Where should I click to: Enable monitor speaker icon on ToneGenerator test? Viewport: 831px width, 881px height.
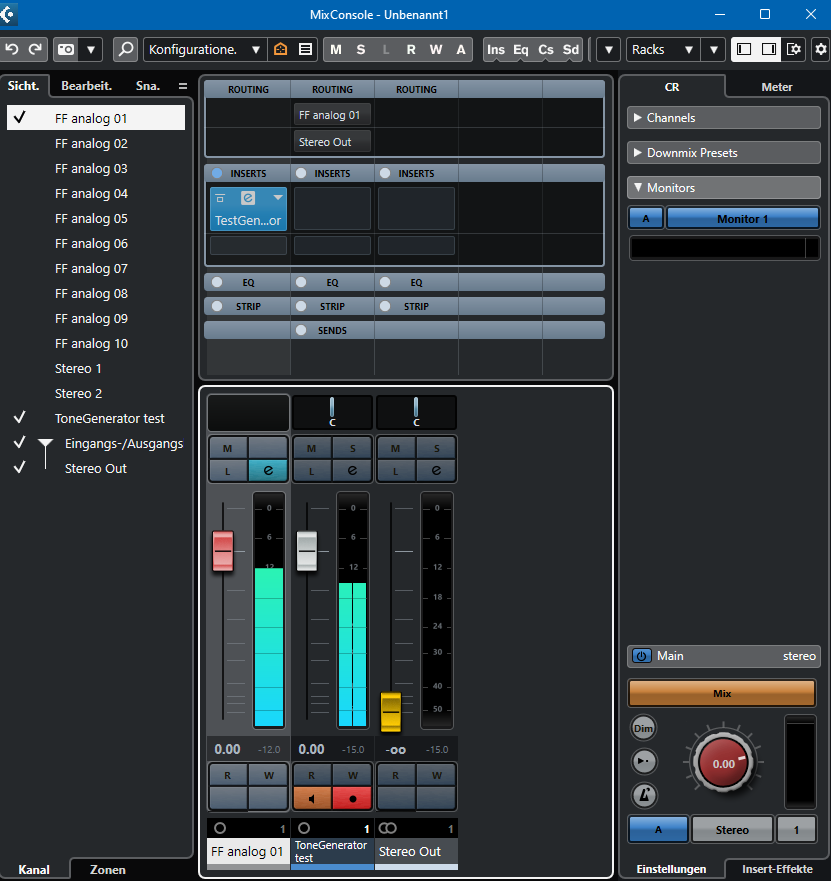tap(311, 798)
